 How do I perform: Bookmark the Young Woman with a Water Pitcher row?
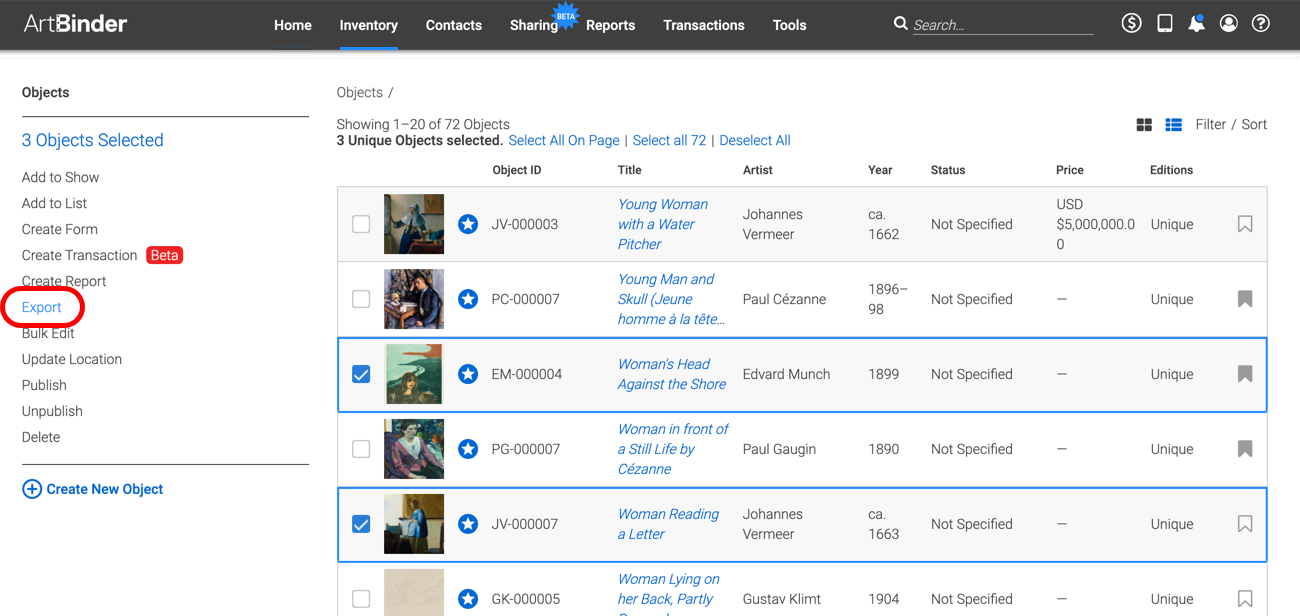click(x=1245, y=224)
